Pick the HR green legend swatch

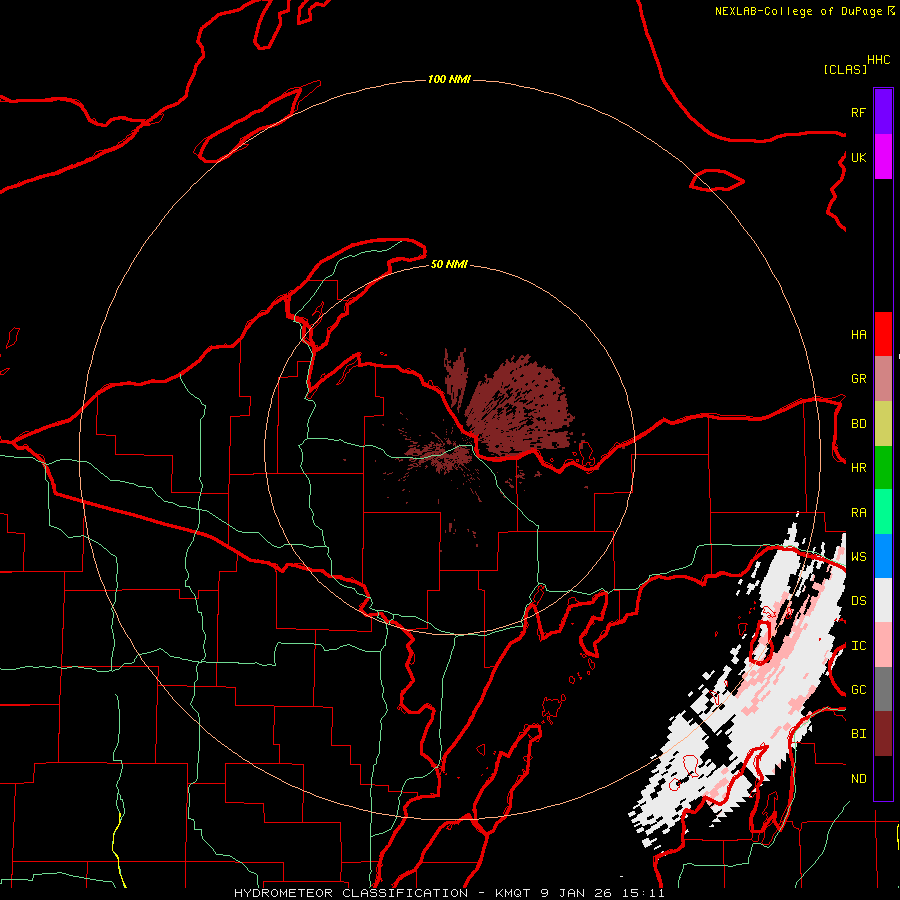click(883, 468)
